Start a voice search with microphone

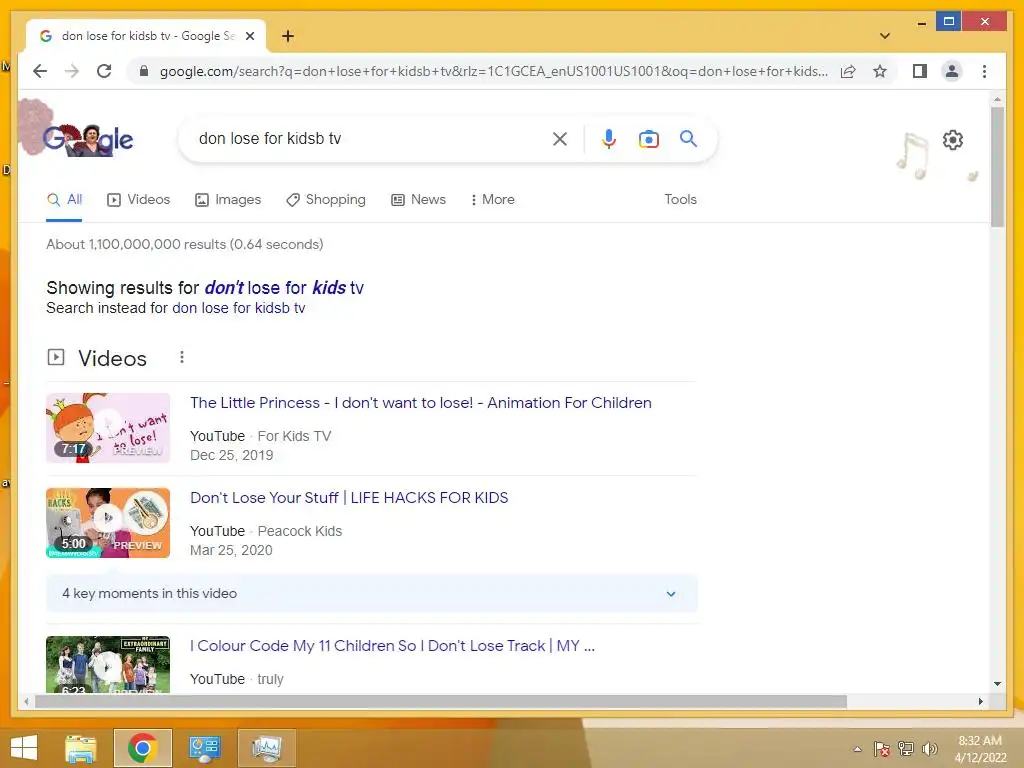point(609,138)
